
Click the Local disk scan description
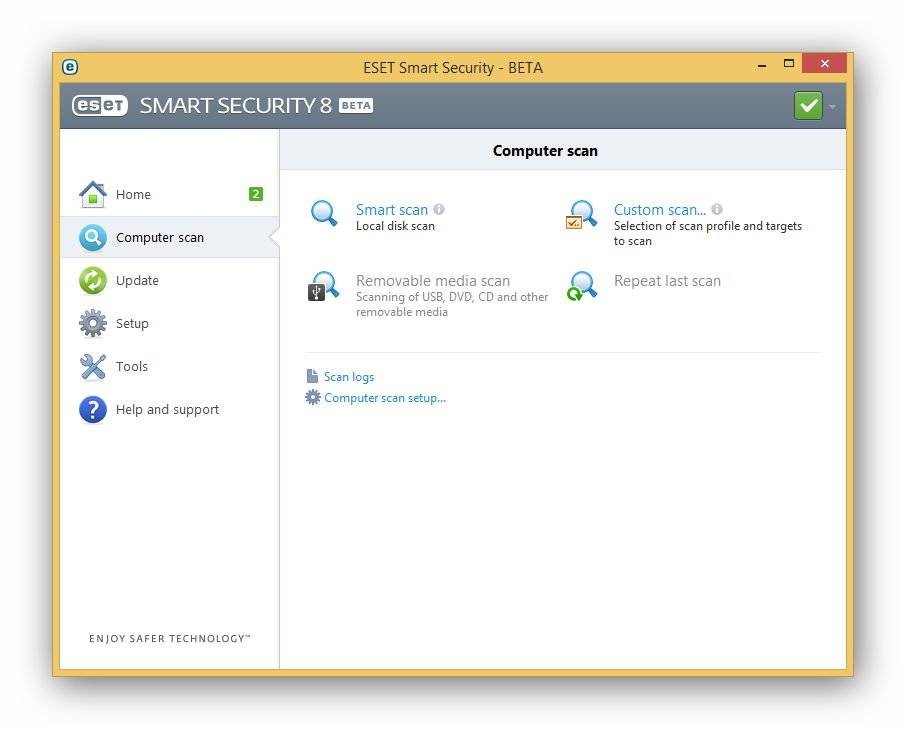point(395,226)
